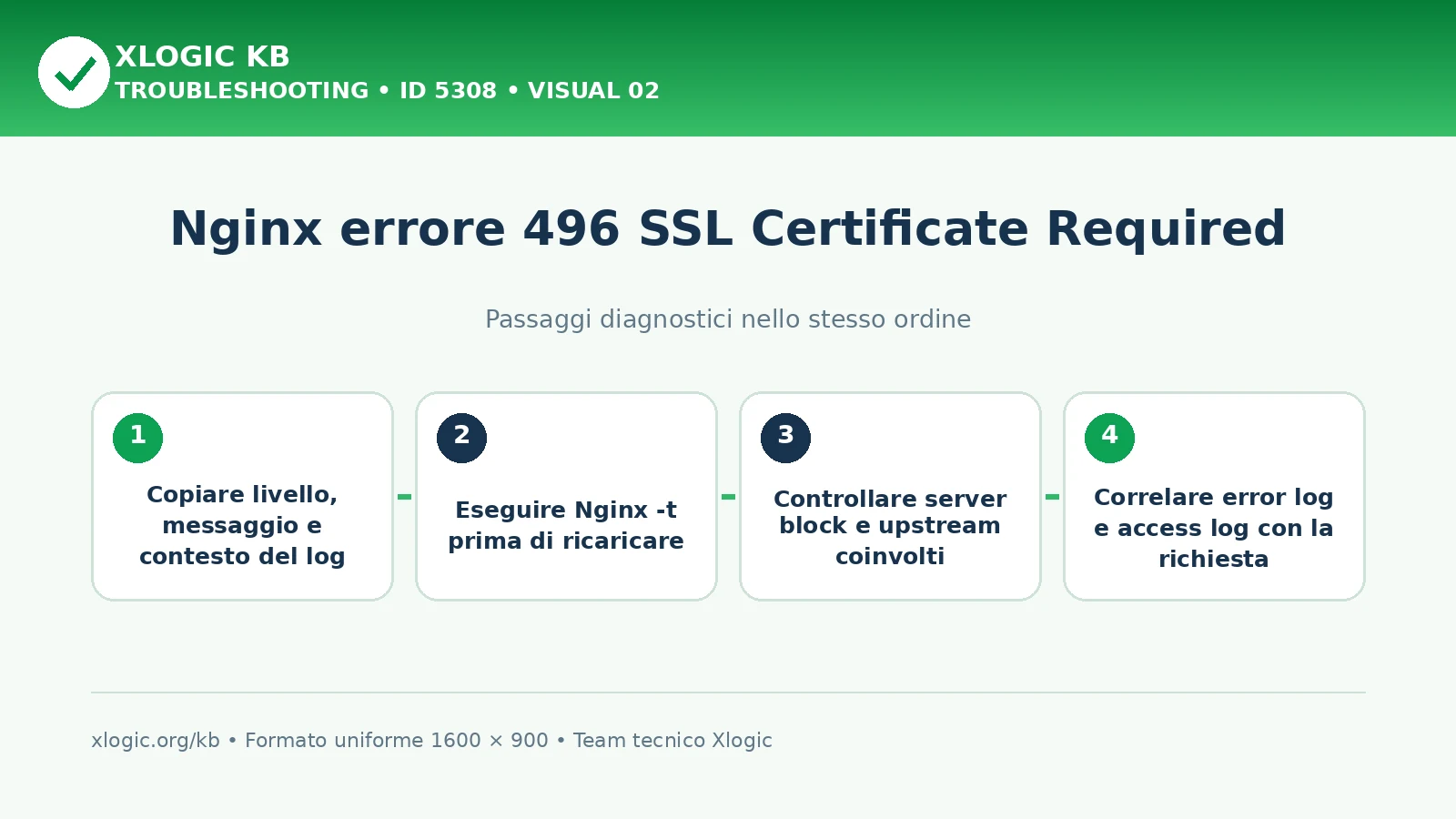This screenshot has height=819, width=1456.
Task: Open the 'Controllare server block e upstream coinvolti' card
Action: tap(891, 497)
